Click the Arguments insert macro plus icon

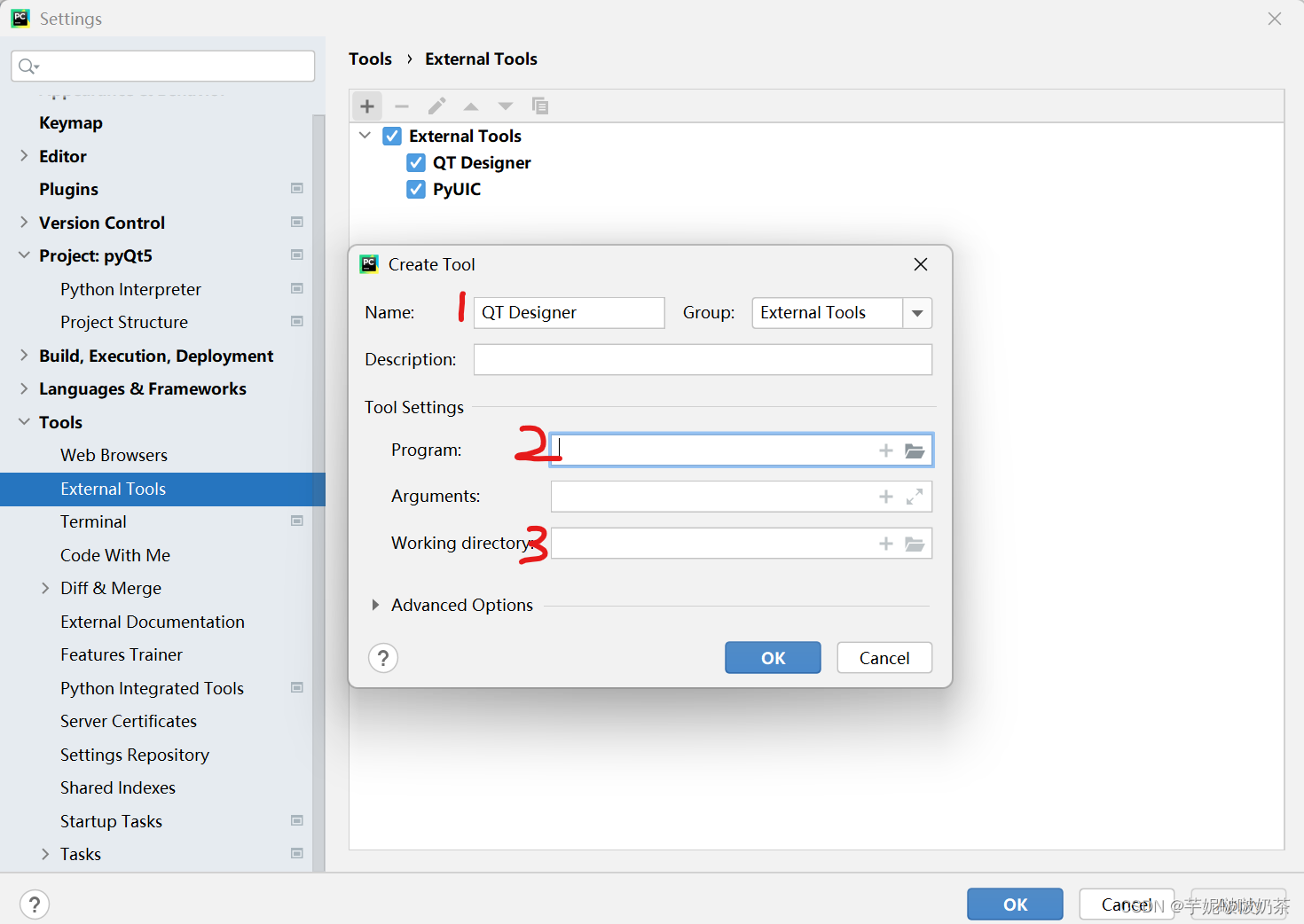coord(885,497)
